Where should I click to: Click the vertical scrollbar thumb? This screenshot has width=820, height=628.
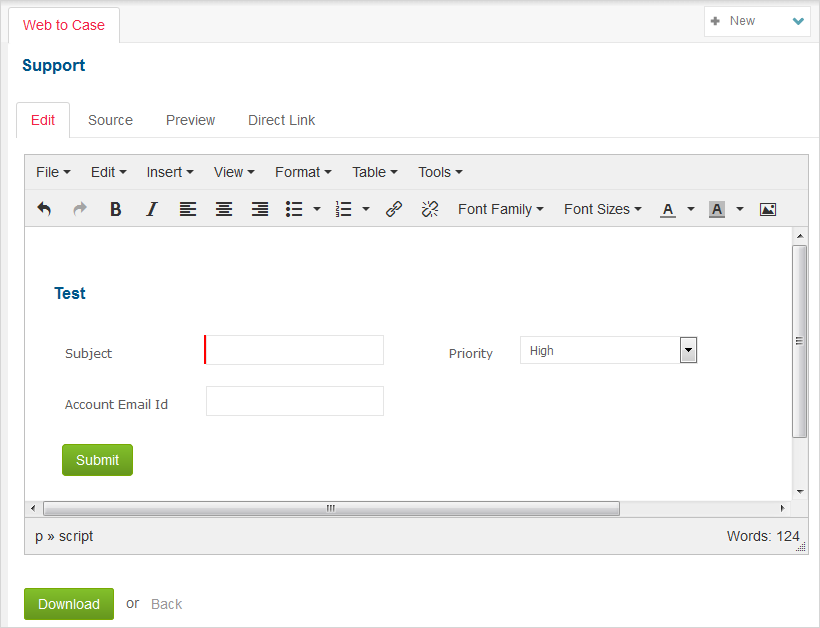pos(800,341)
